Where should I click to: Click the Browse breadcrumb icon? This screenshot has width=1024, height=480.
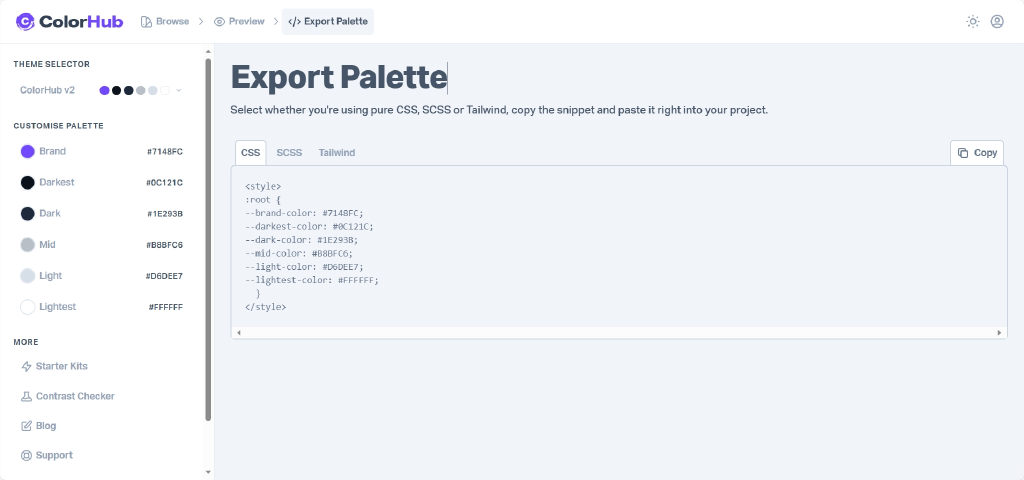147,21
